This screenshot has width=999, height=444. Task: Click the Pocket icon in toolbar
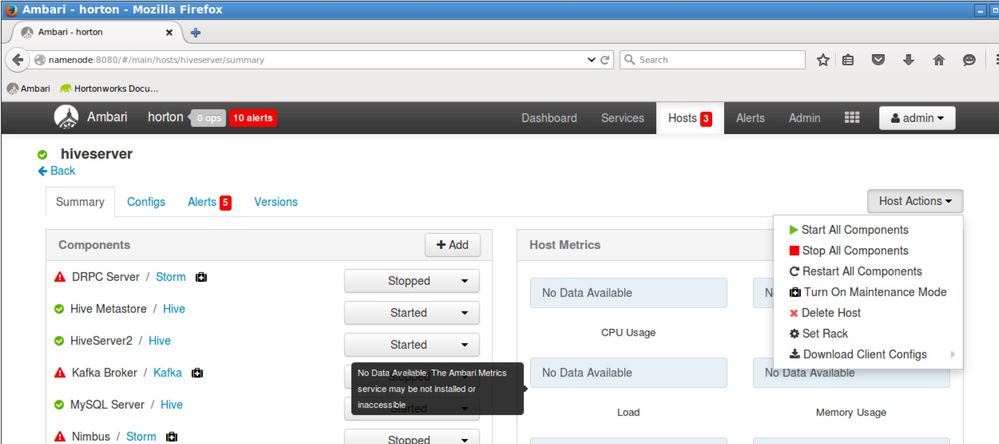pyautogui.click(x=878, y=60)
